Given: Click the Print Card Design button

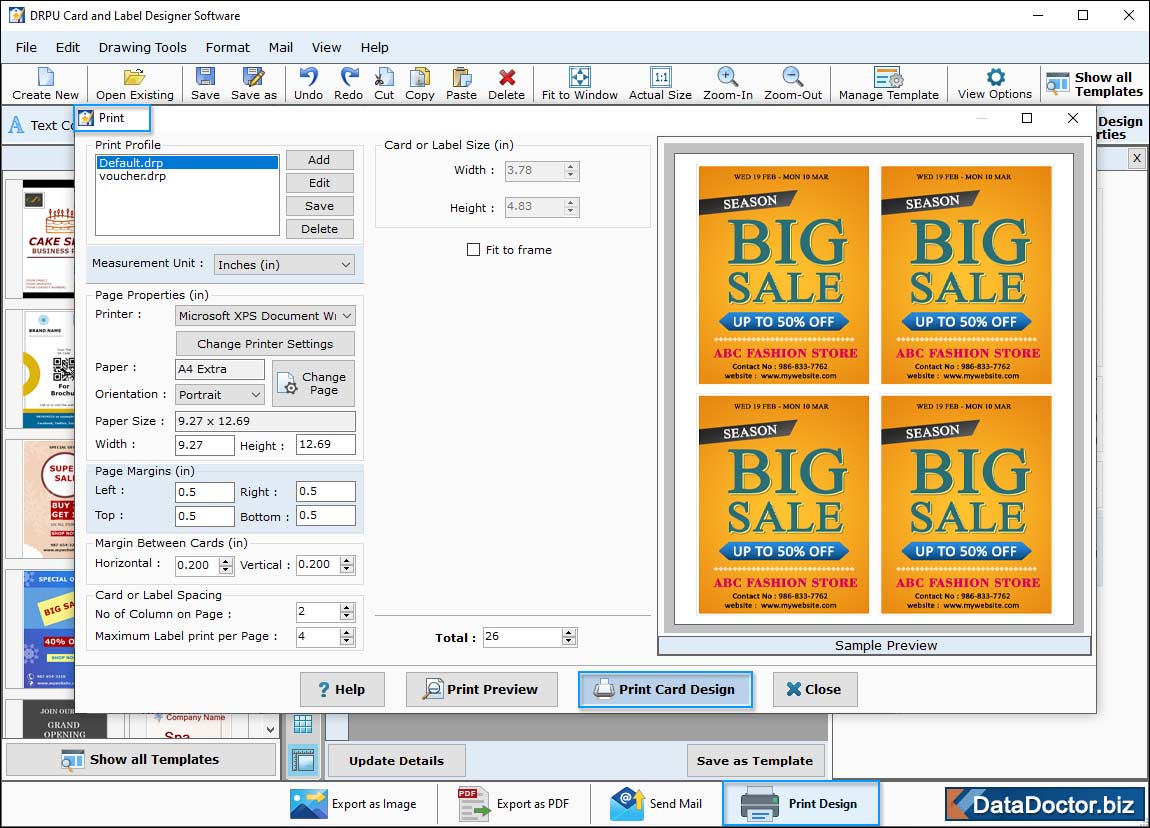Looking at the screenshot, I should 665,689.
